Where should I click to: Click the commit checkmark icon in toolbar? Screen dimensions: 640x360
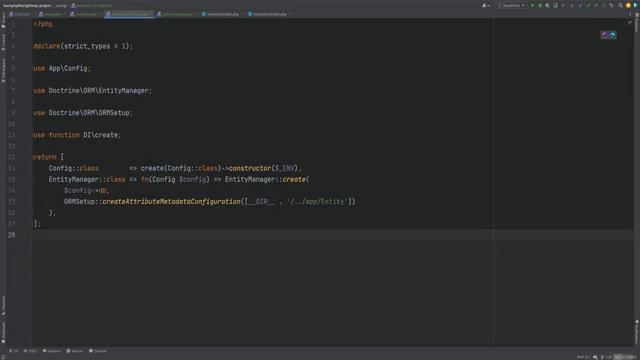[x=588, y=5]
